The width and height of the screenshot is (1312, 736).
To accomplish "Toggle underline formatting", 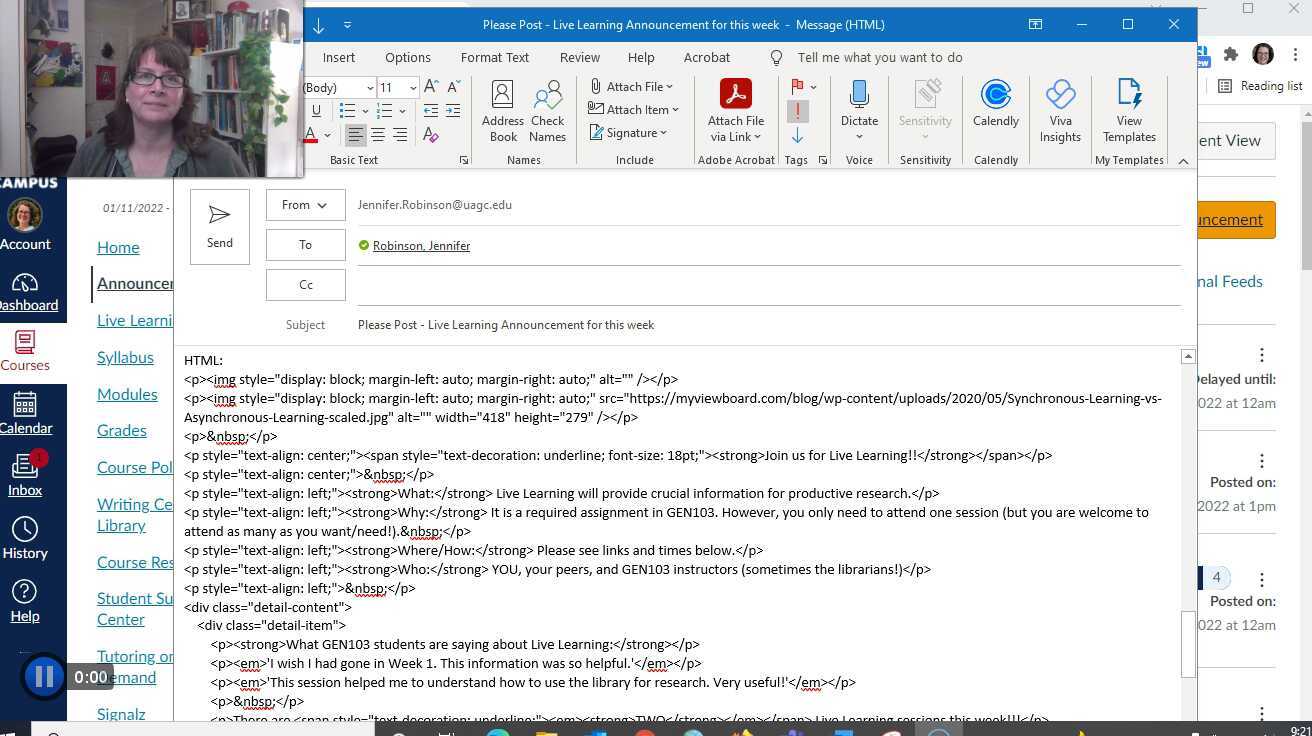I will (317, 110).
